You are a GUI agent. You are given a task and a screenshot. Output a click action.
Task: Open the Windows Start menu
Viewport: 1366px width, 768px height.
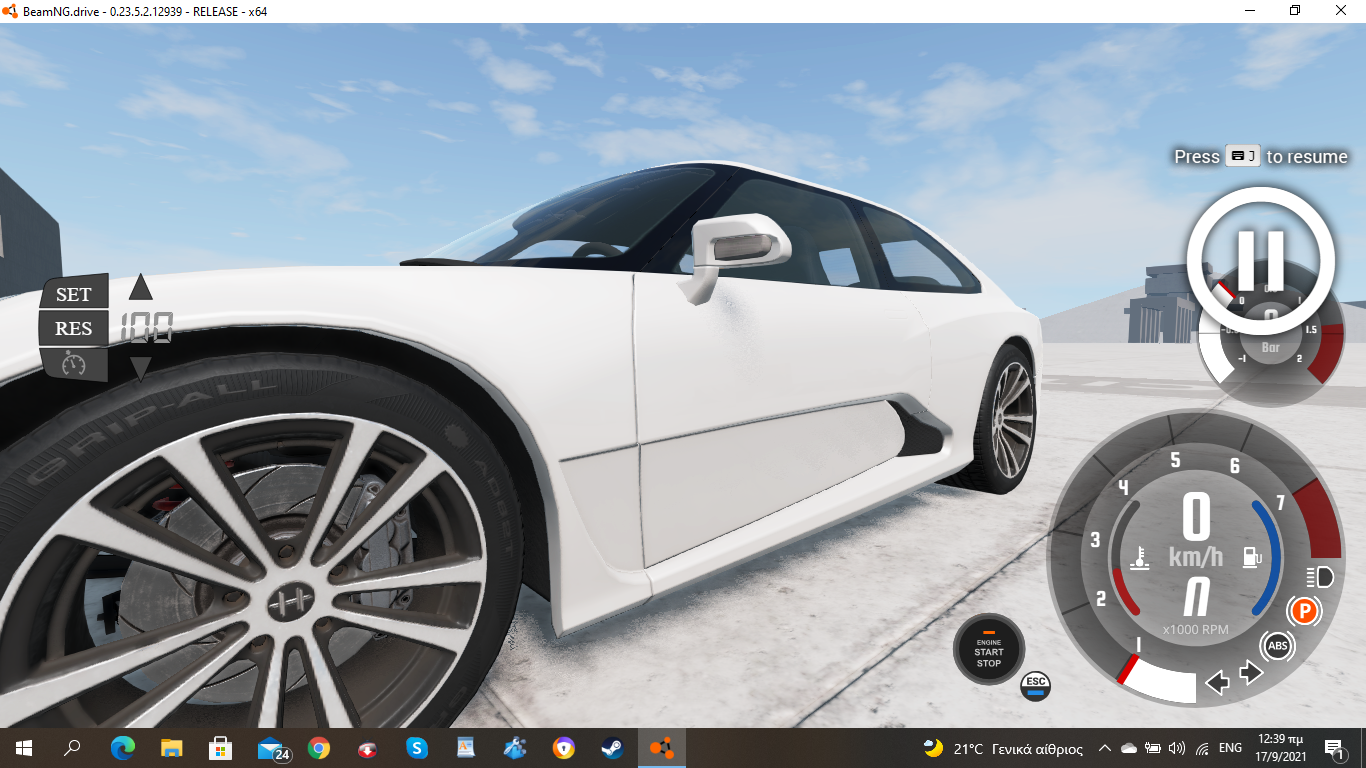(x=24, y=747)
